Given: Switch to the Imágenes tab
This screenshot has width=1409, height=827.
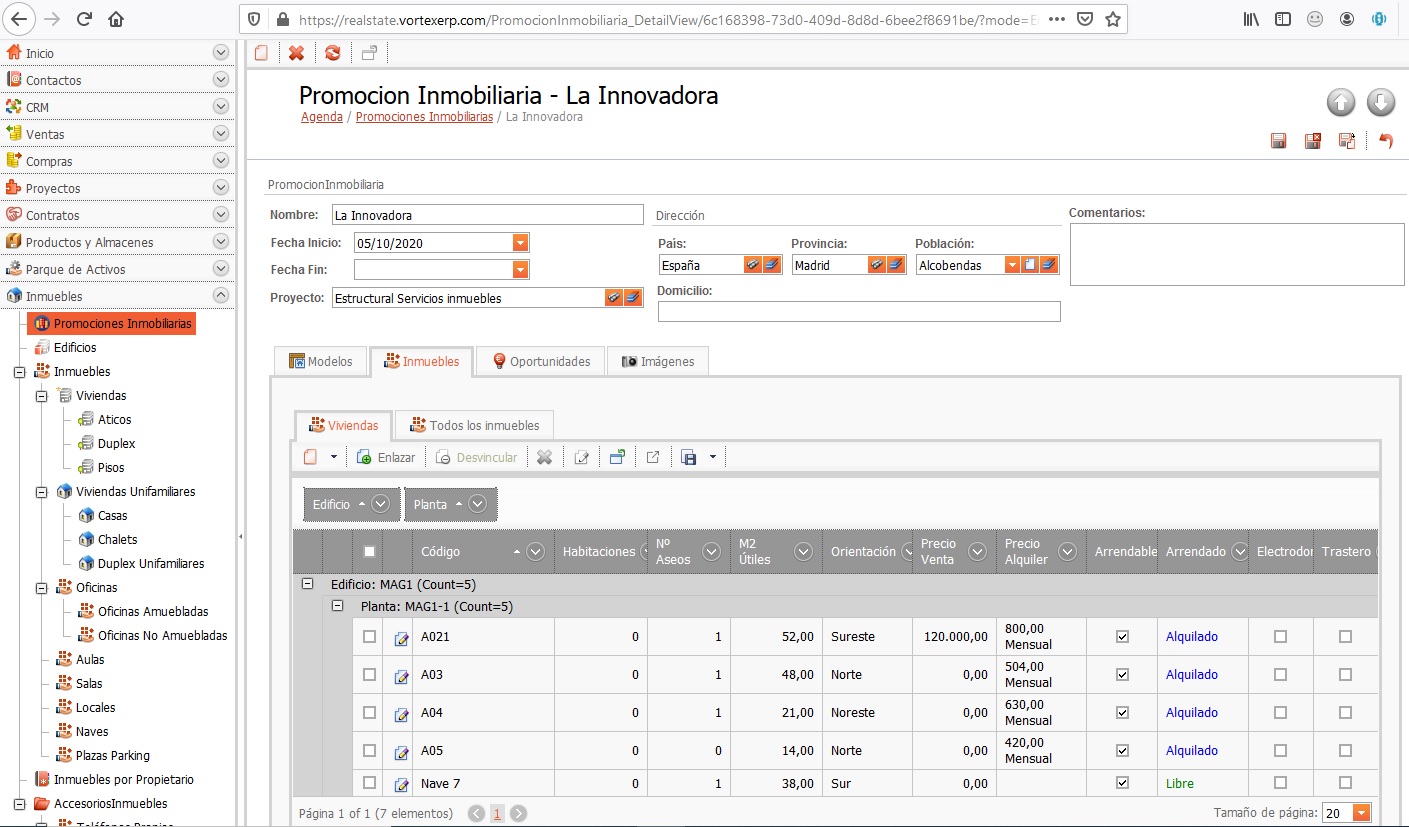Looking at the screenshot, I should pyautogui.click(x=658, y=361).
